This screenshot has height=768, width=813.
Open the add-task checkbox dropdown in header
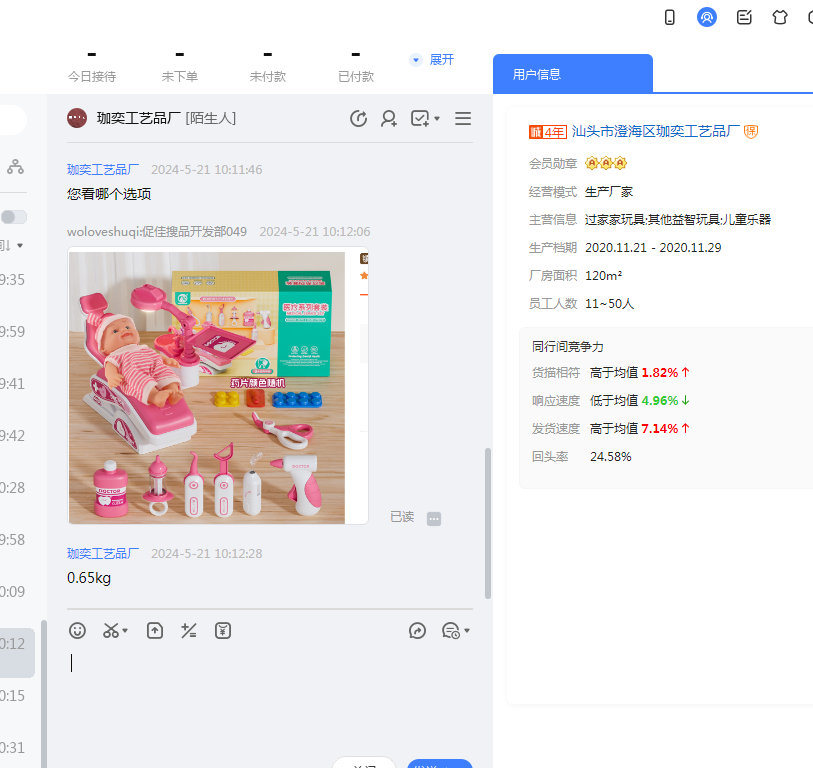[x=437, y=120]
